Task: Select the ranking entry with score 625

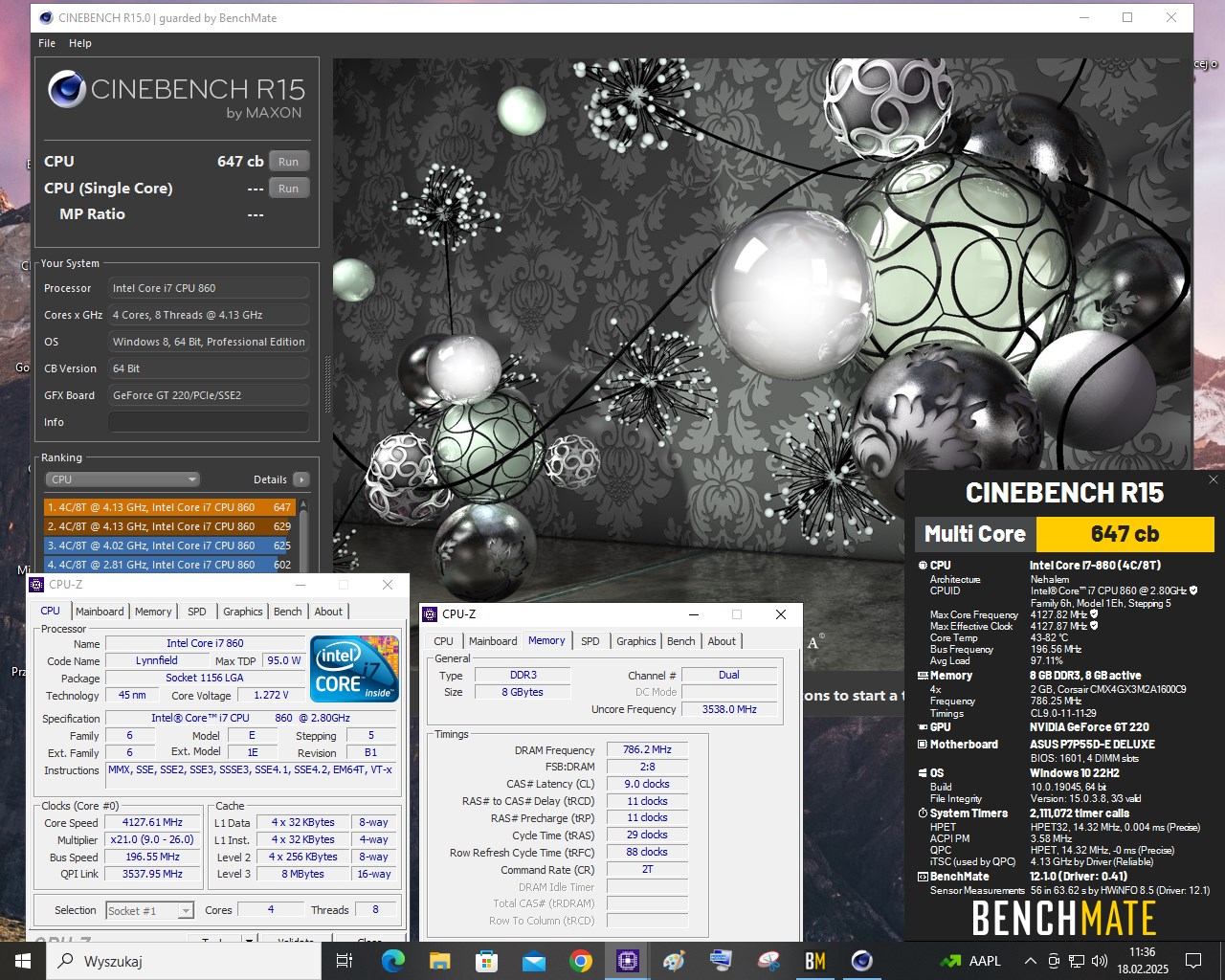Action: (x=169, y=546)
